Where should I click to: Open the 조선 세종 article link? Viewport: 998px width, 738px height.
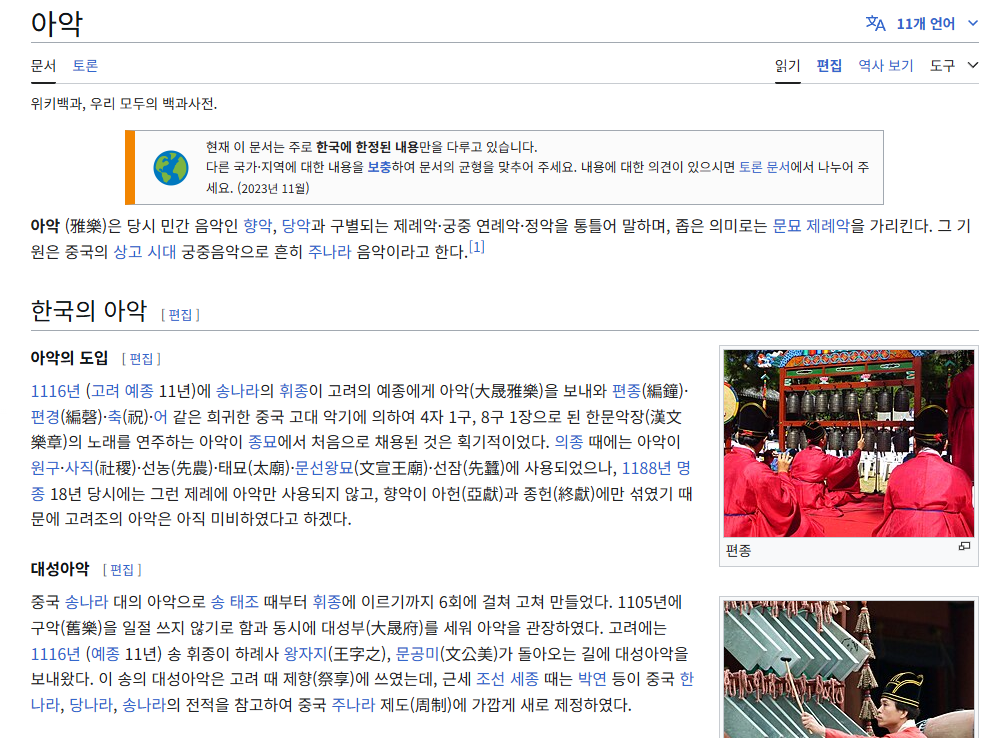pos(510,680)
